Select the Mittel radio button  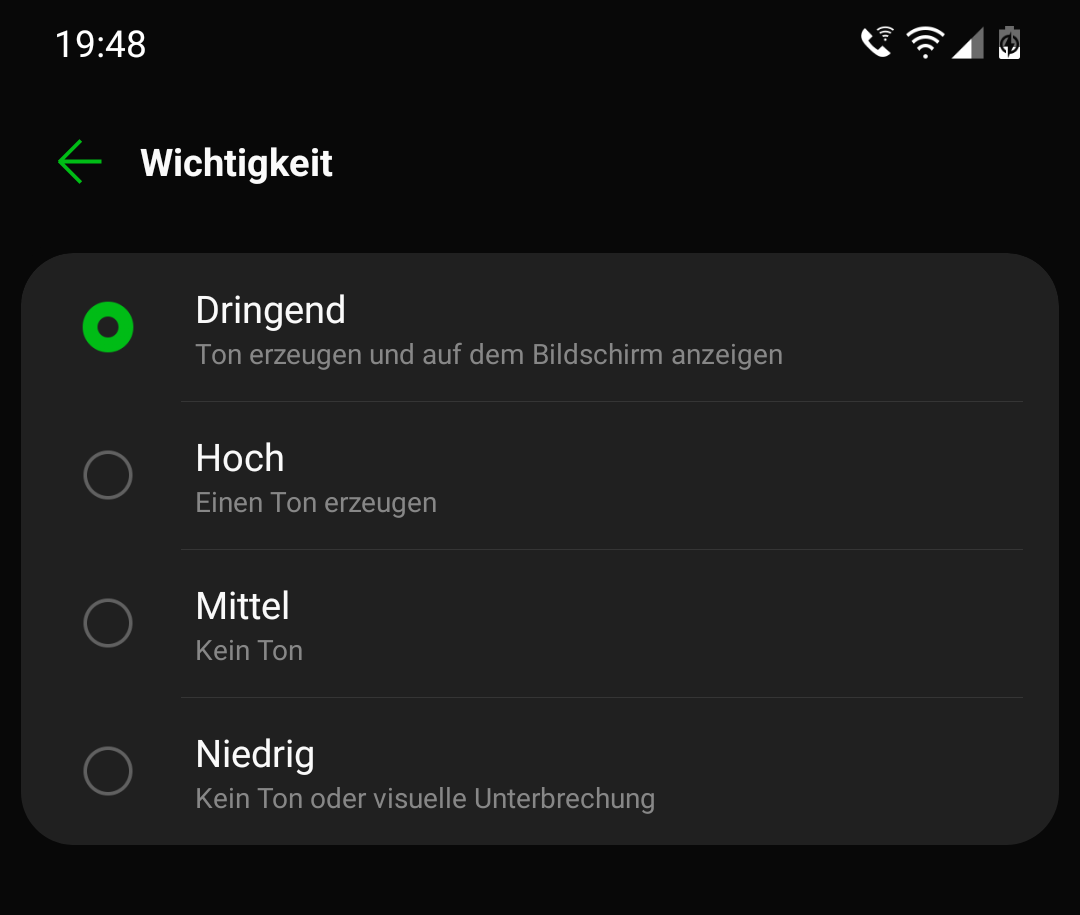pyautogui.click(x=108, y=623)
